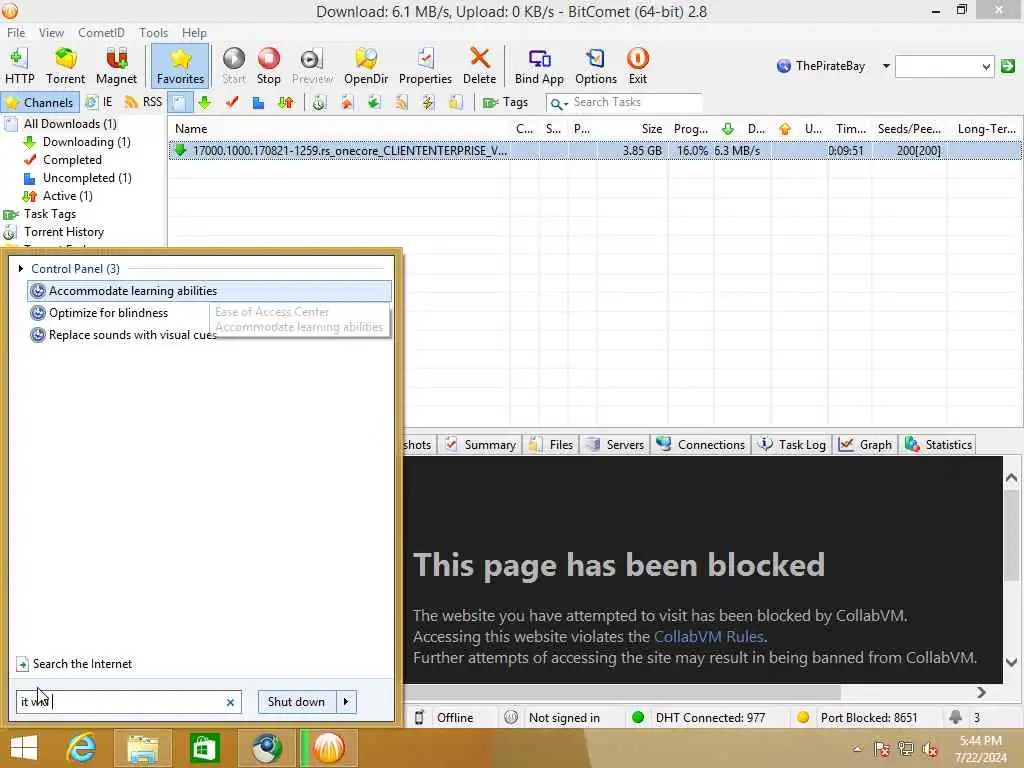The width and height of the screenshot is (1024, 768).
Task: Switch to the Servers tab
Action: tap(615, 445)
